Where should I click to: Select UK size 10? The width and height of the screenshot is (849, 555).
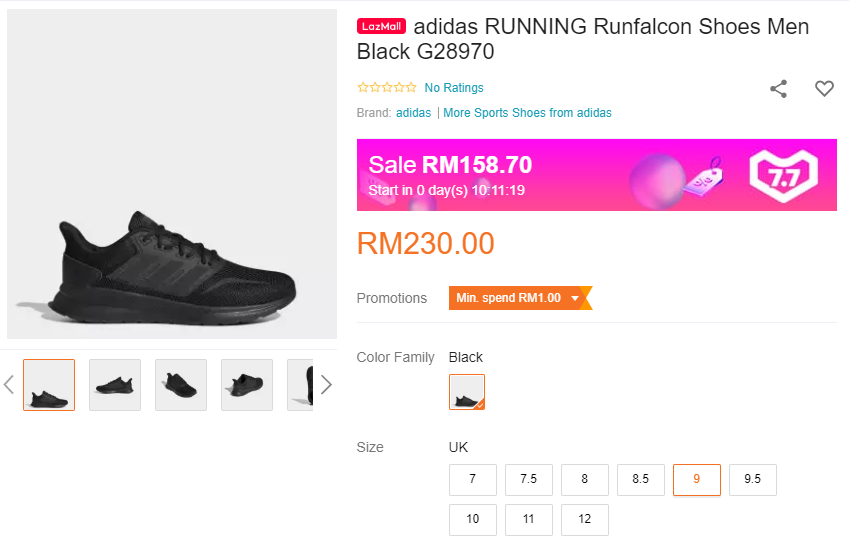coord(473,520)
